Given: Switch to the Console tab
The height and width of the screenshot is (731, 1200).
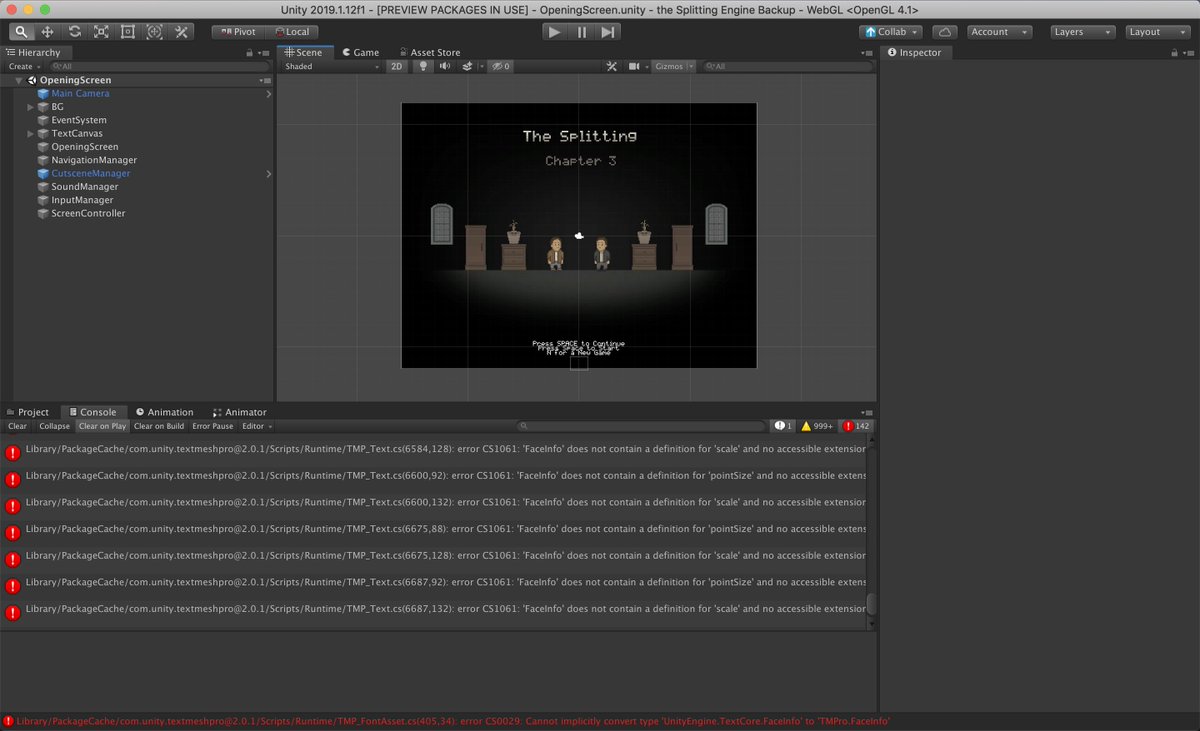Looking at the screenshot, I should point(92,412).
